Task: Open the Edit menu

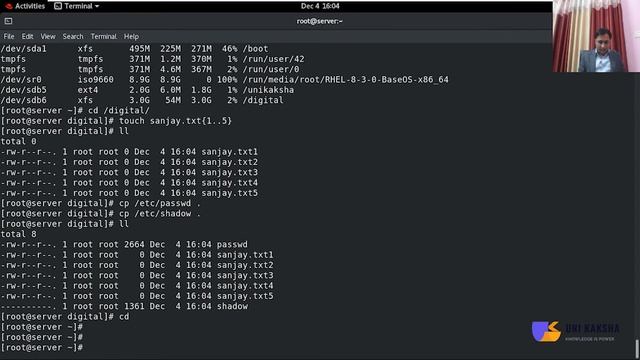Action: tap(27, 36)
